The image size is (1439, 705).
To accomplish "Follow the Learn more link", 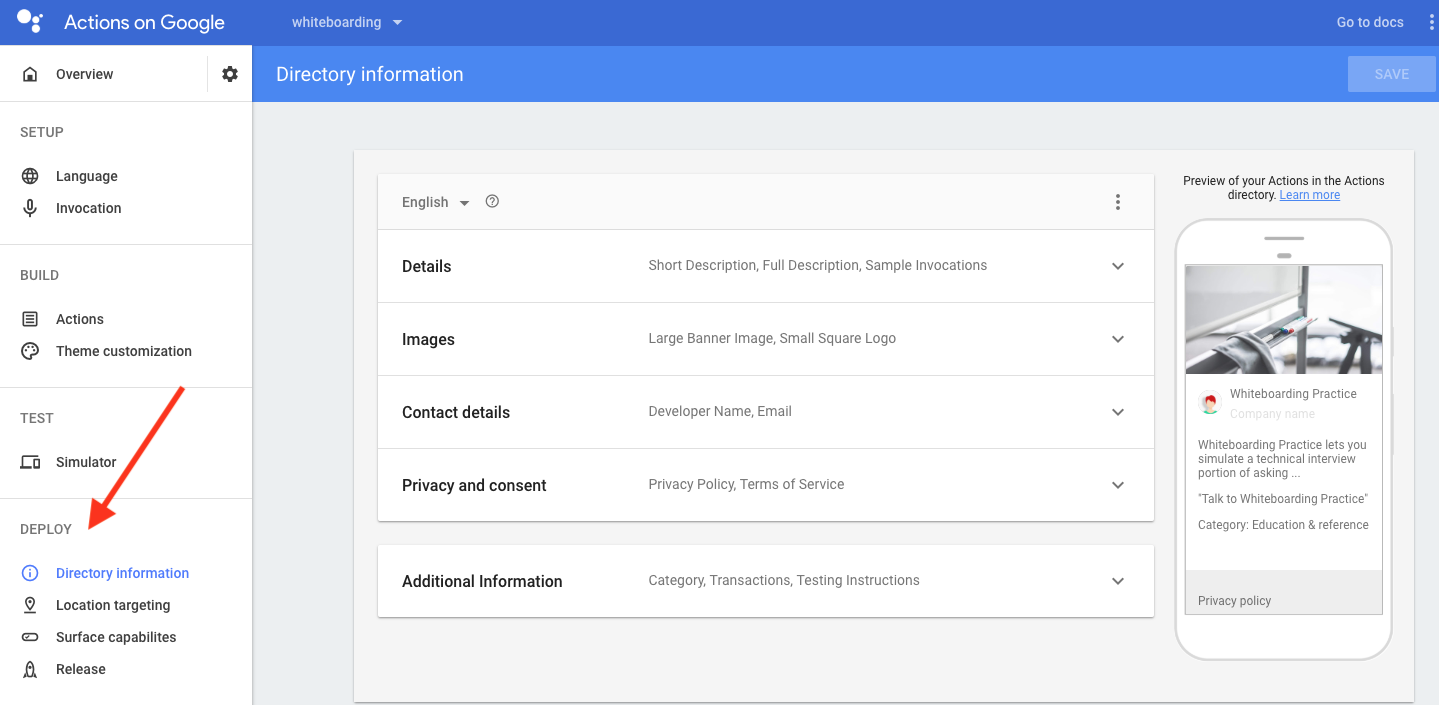I will coord(1310,195).
